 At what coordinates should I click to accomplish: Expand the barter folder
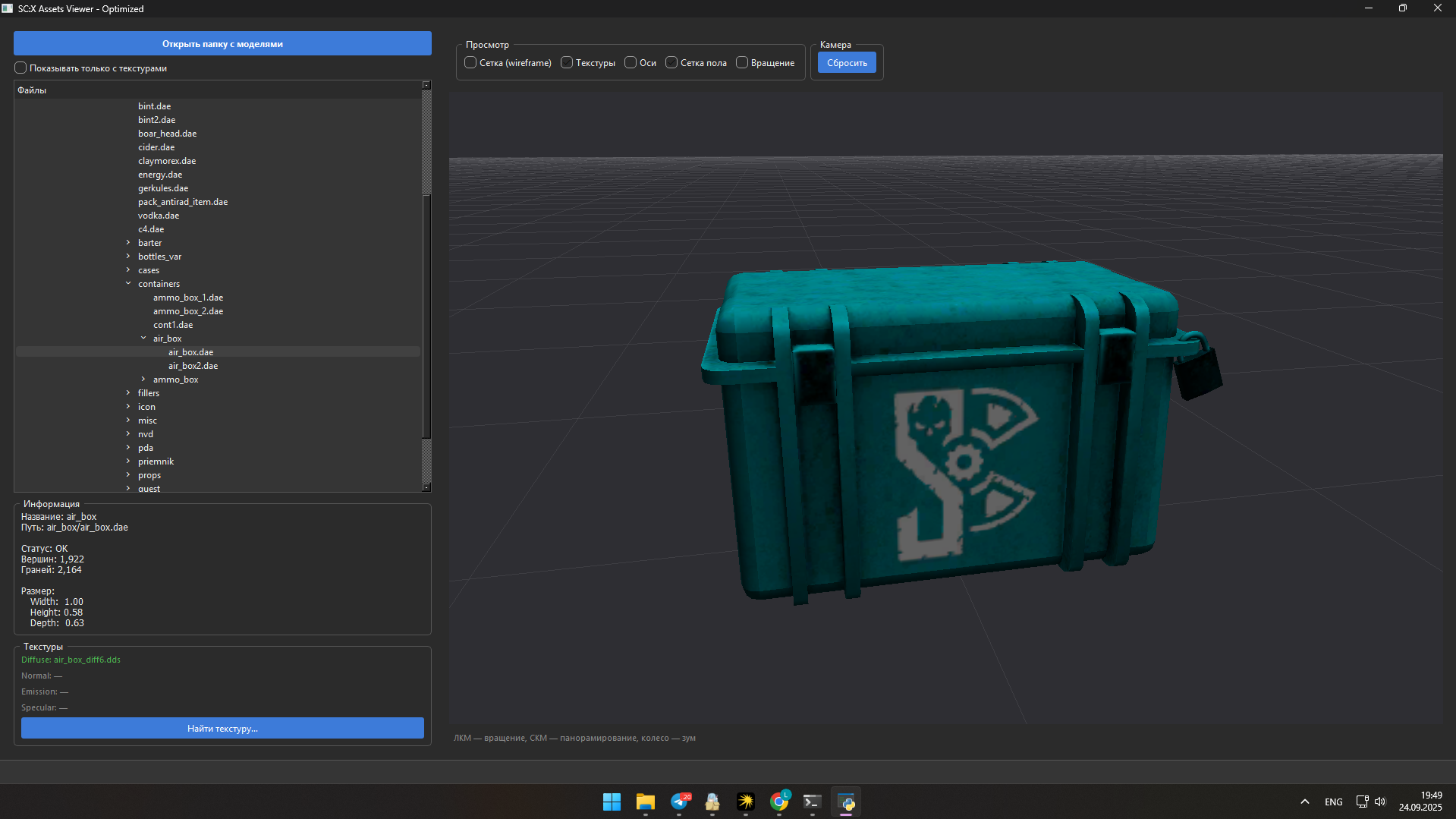pos(128,243)
